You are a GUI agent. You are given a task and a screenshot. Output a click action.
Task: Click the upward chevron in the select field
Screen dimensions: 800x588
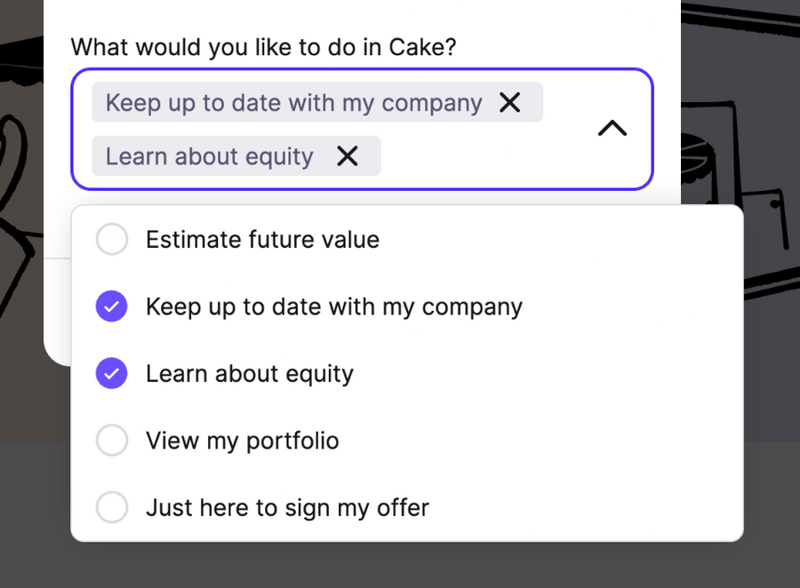tap(611, 128)
